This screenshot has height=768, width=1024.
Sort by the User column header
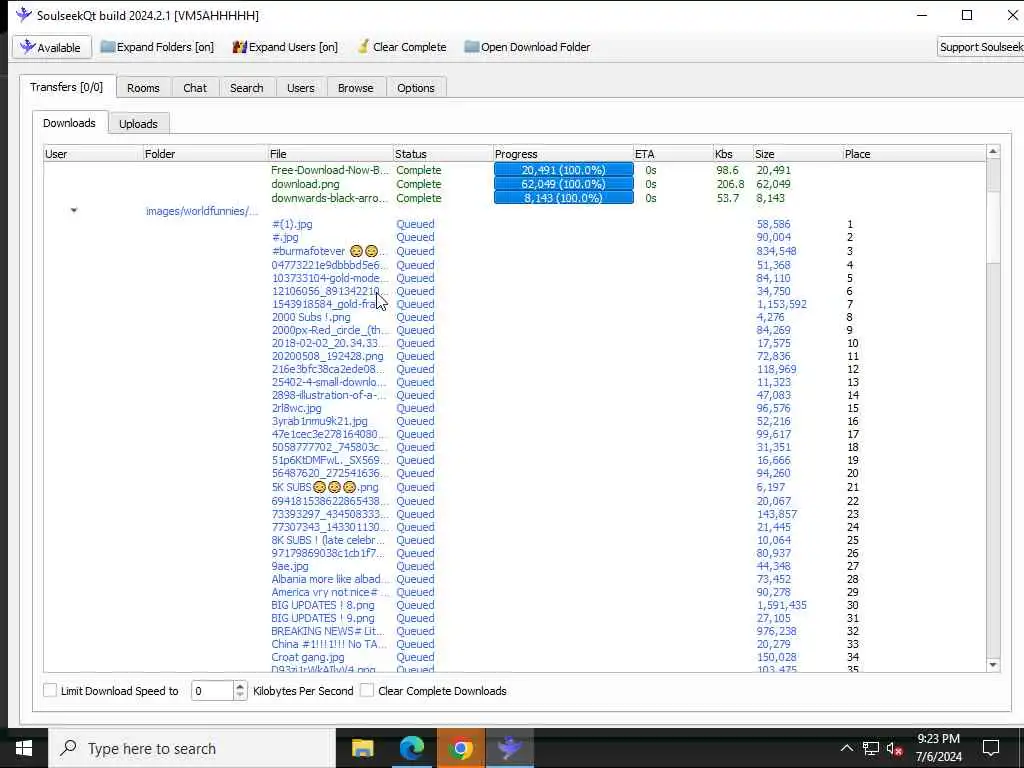click(93, 154)
